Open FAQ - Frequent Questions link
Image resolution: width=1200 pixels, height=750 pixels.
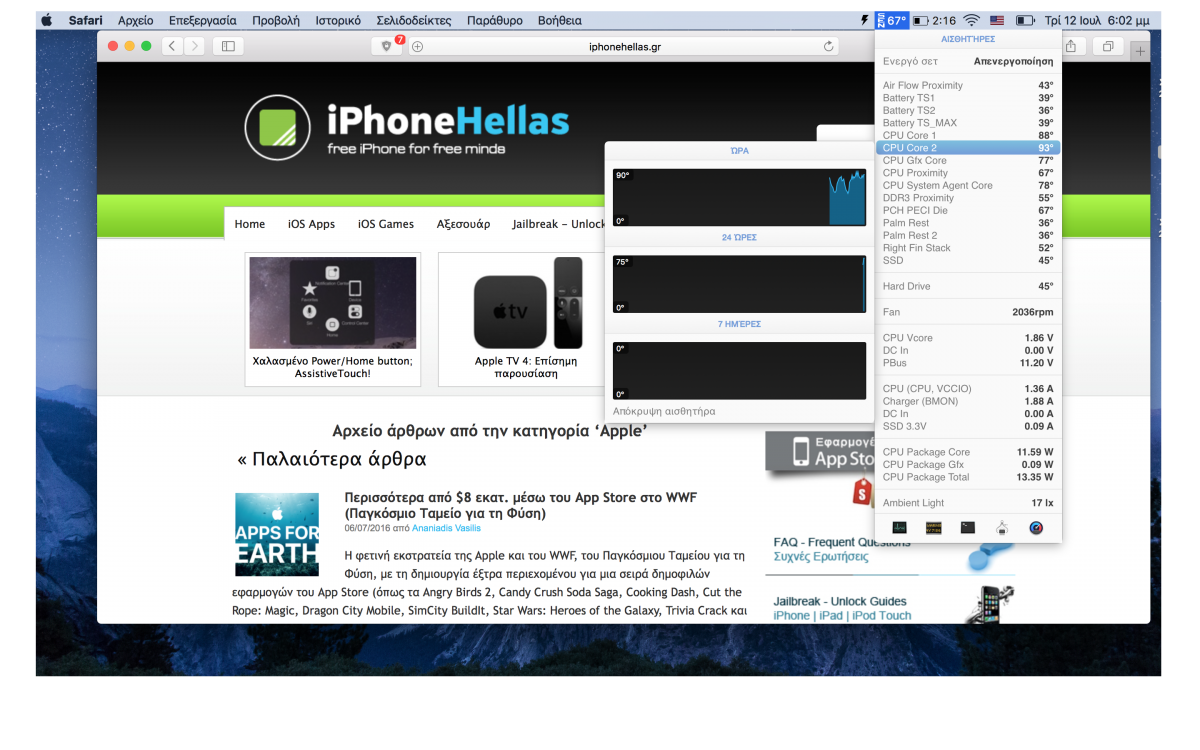click(x=842, y=542)
